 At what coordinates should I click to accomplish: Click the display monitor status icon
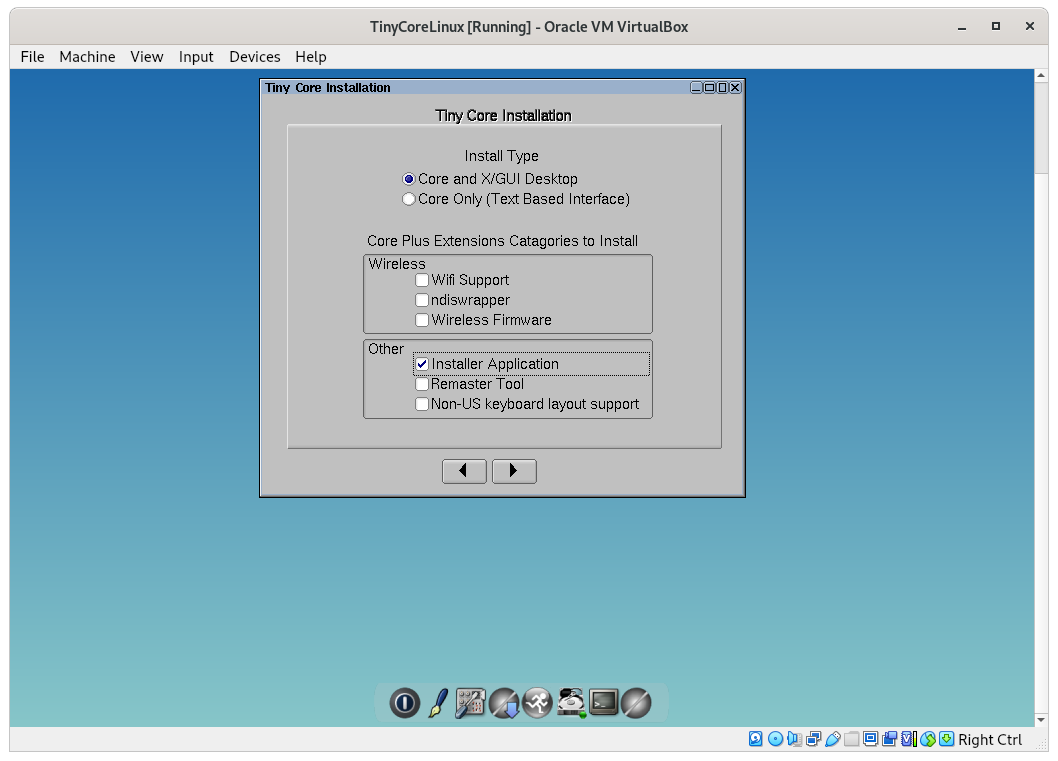870,739
